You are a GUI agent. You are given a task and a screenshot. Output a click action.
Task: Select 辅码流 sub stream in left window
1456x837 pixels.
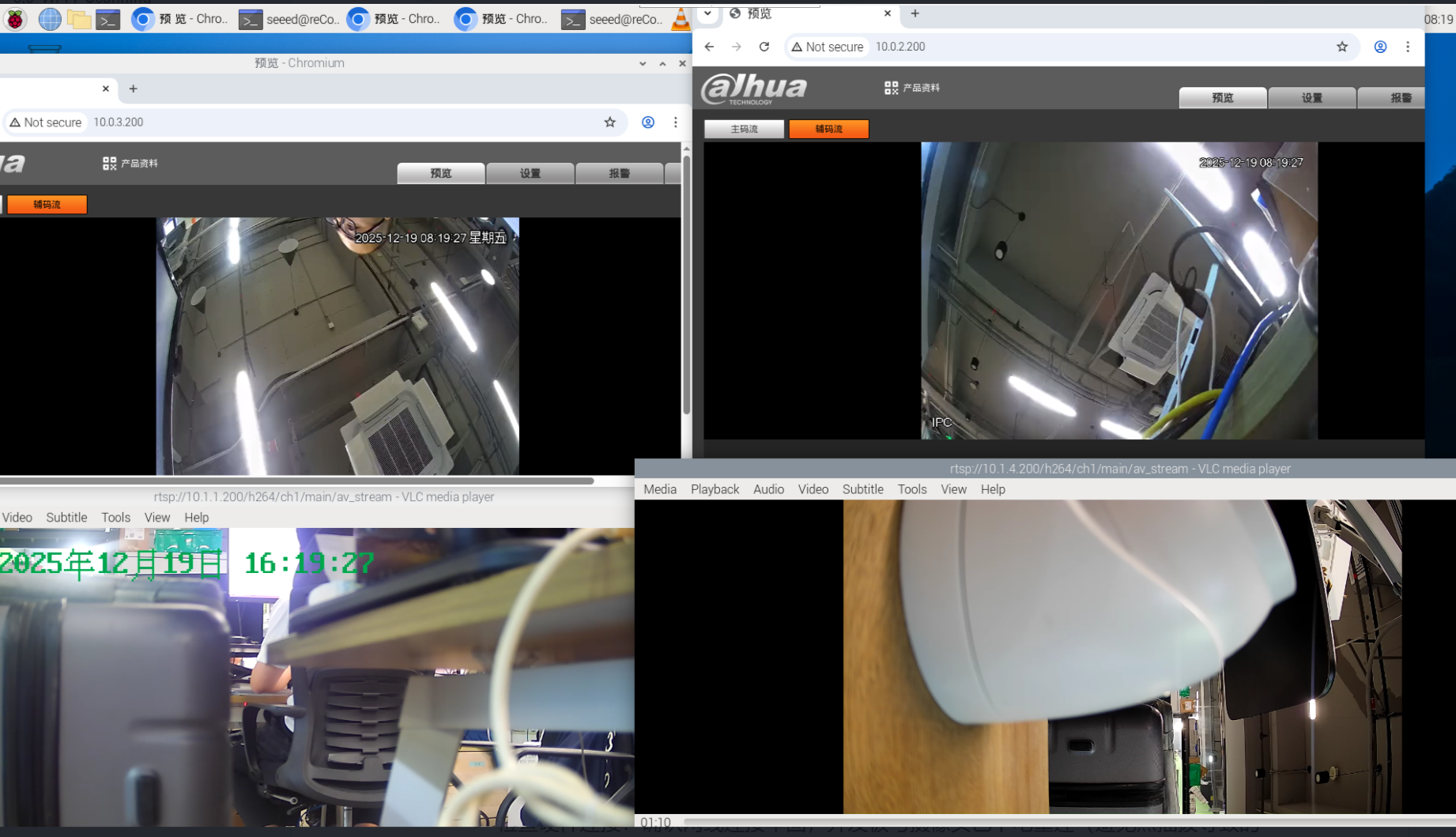tap(47, 205)
